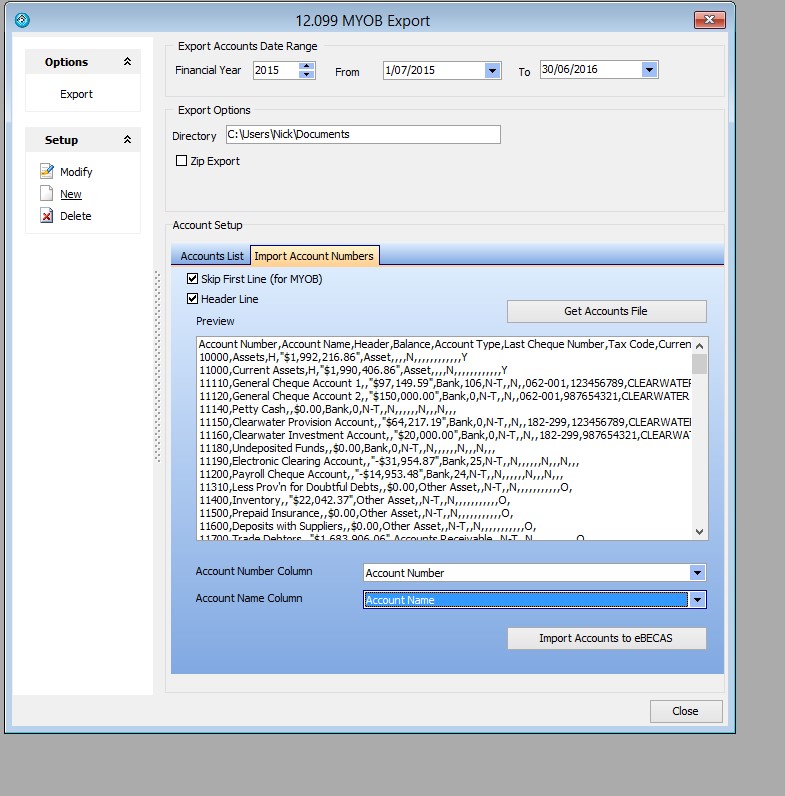Expand the Account Number Column dropdown

[697, 573]
